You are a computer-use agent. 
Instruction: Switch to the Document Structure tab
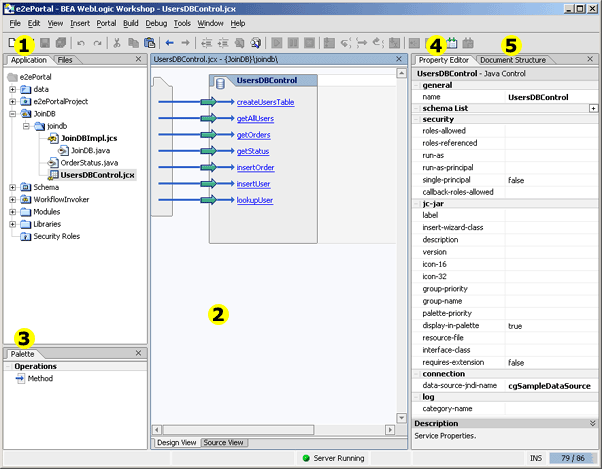[513, 60]
